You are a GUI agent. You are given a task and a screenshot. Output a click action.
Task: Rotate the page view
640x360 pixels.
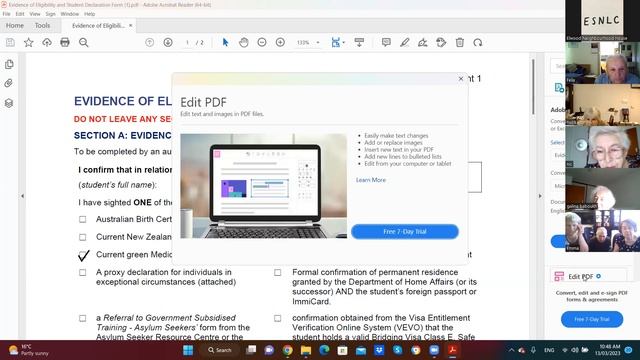tap(478, 42)
